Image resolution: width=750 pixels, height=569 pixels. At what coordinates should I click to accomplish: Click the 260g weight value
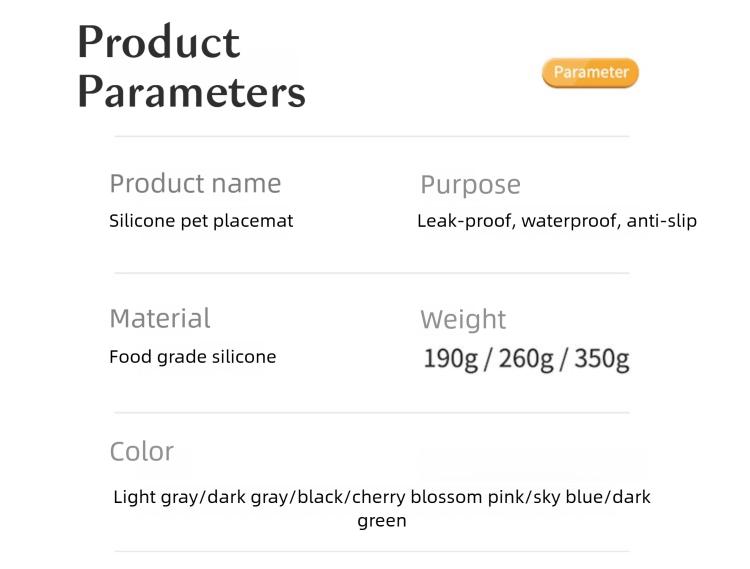[526, 358]
